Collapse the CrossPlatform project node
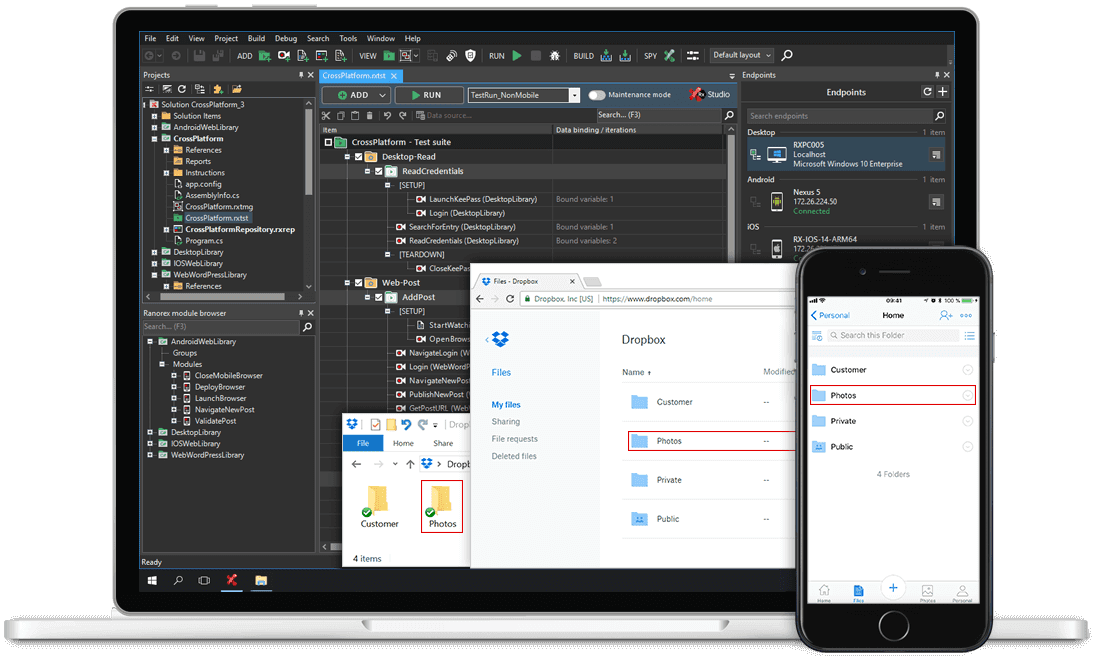The height and width of the screenshot is (659, 1100). (x=154, y=139)
